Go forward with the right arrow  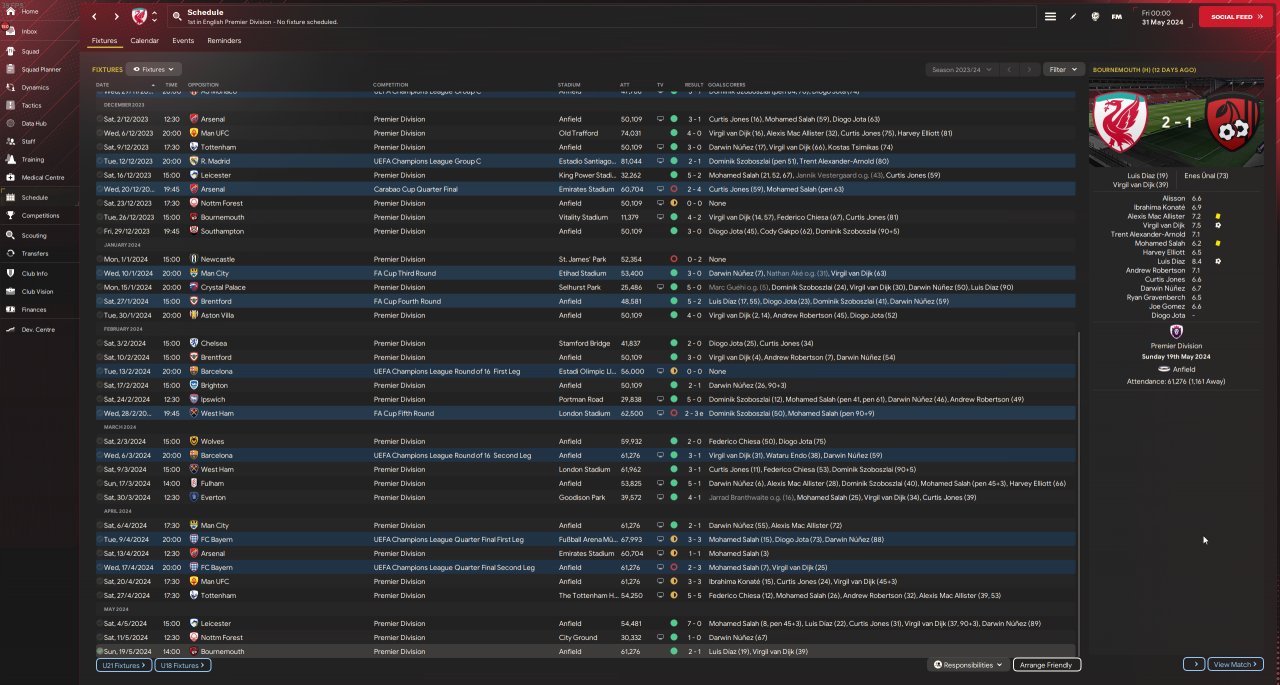[115, 17]
